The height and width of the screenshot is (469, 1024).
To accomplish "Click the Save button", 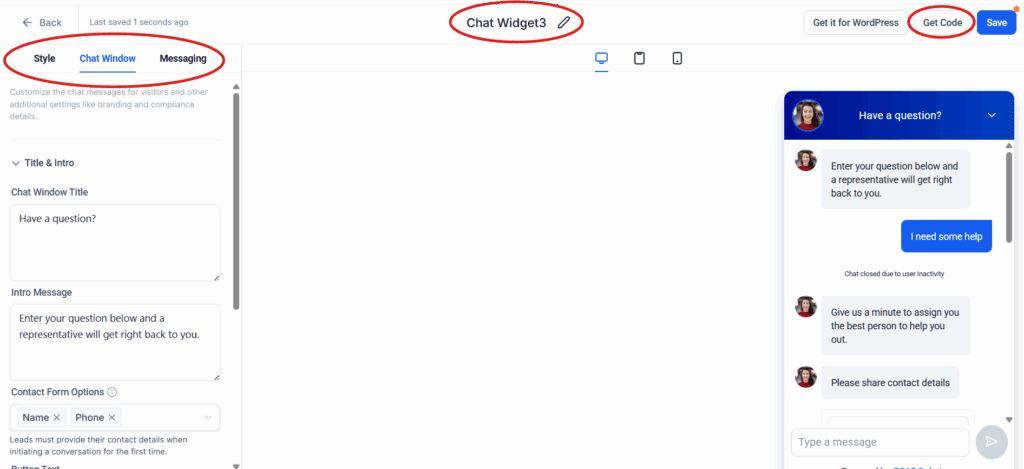I will [997, 23].
